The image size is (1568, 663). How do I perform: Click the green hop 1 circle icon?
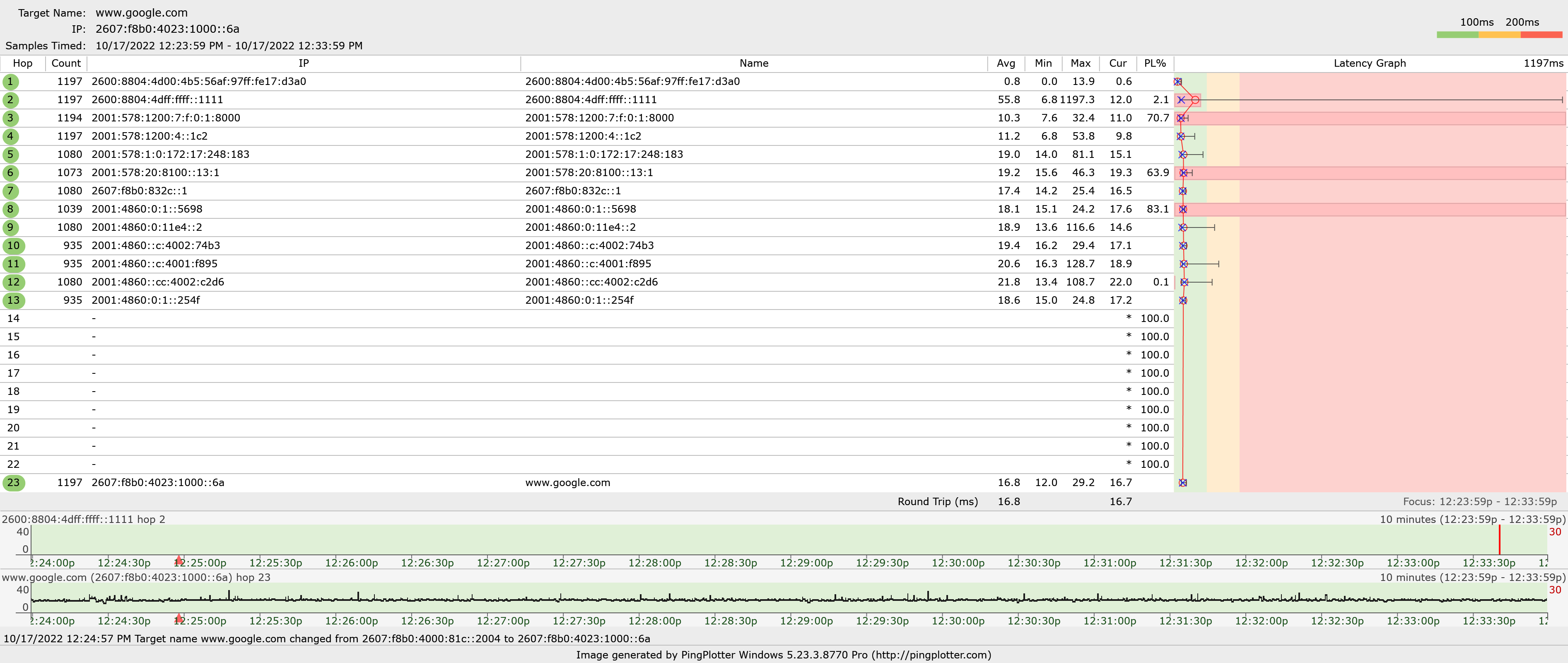click(10, 82)
